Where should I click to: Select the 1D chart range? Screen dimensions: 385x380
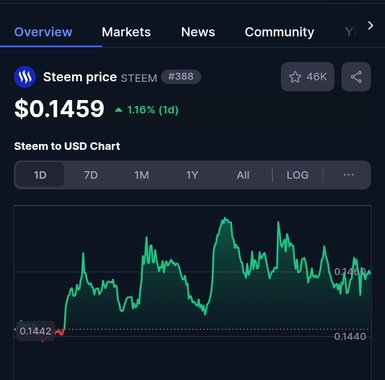click(40, 175)
